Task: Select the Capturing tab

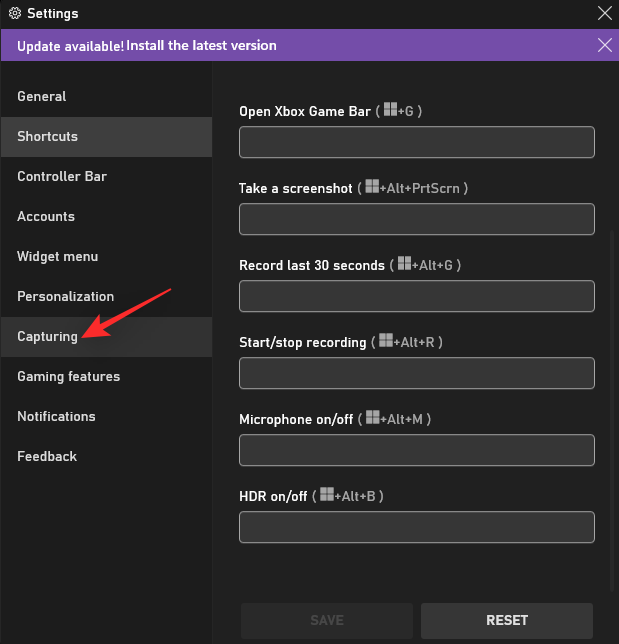Action: pyautogui.click(x=47, y=337)
